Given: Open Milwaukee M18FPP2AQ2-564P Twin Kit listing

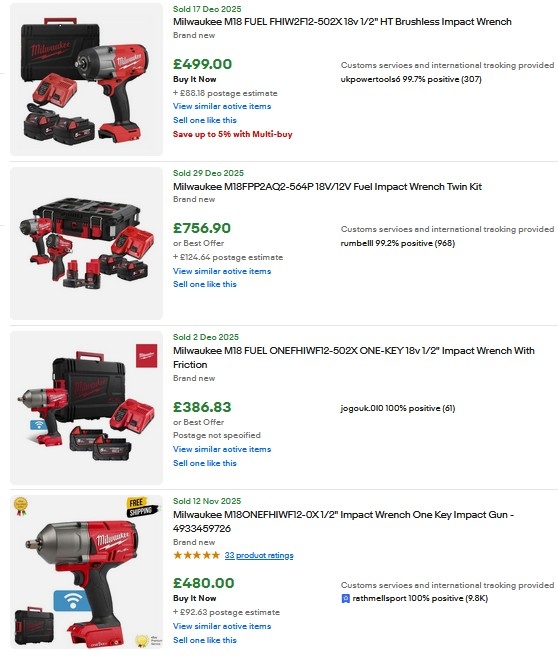Looking at the screenshot, I should pyautogui.click(x=327, y=187).
